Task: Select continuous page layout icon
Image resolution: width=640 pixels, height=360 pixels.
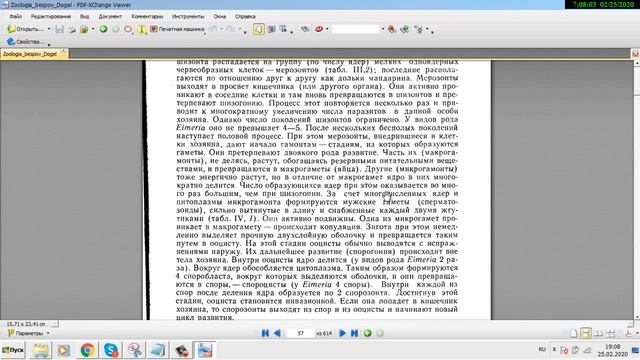Action: click(586, 333)
